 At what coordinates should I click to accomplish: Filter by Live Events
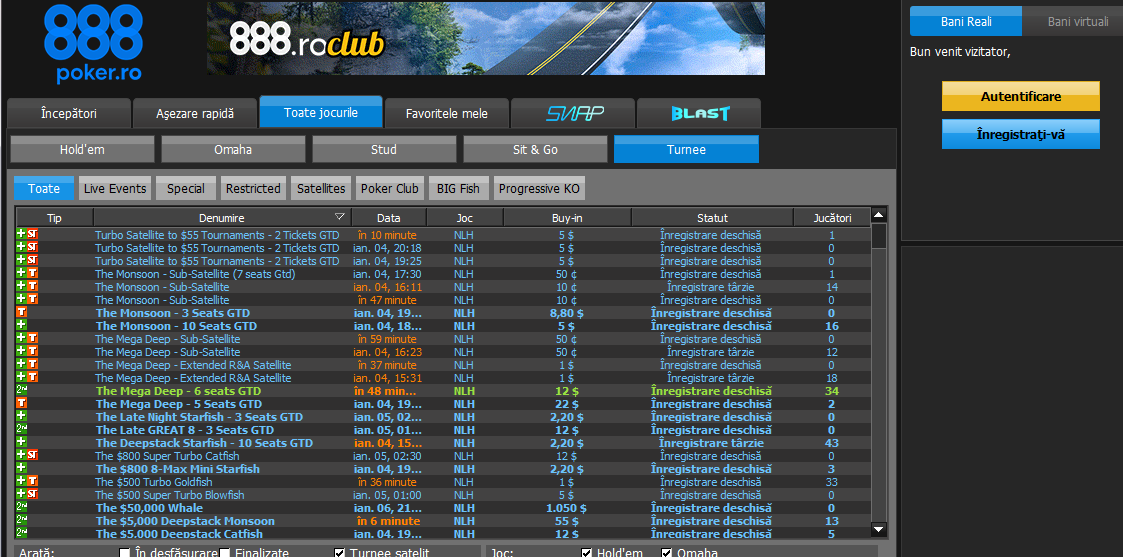115,188
